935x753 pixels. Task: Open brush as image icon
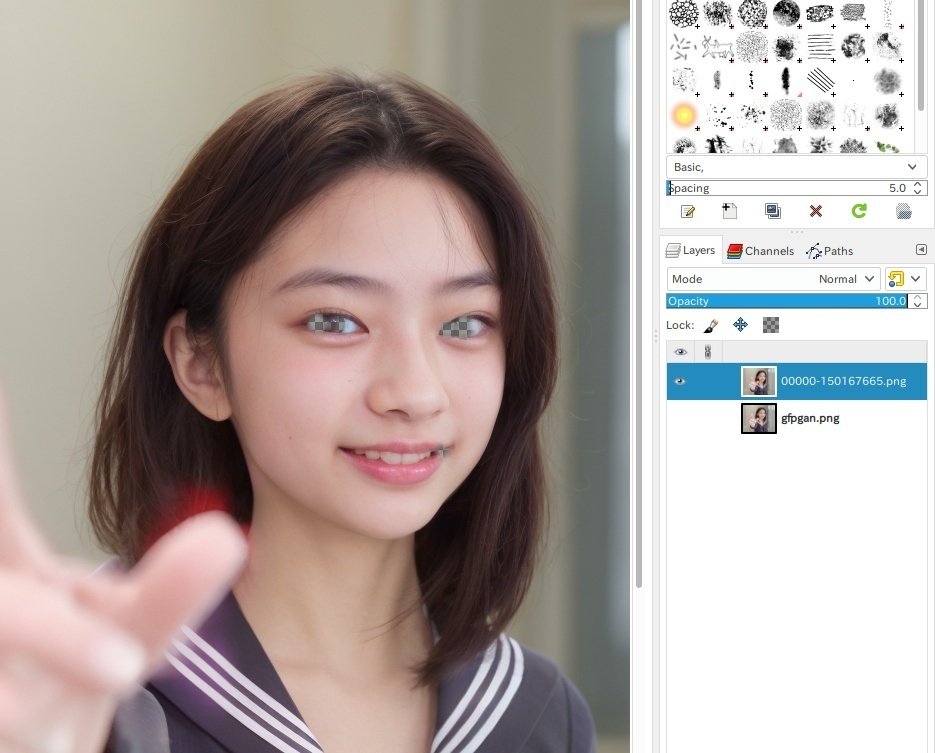(903, 211)
